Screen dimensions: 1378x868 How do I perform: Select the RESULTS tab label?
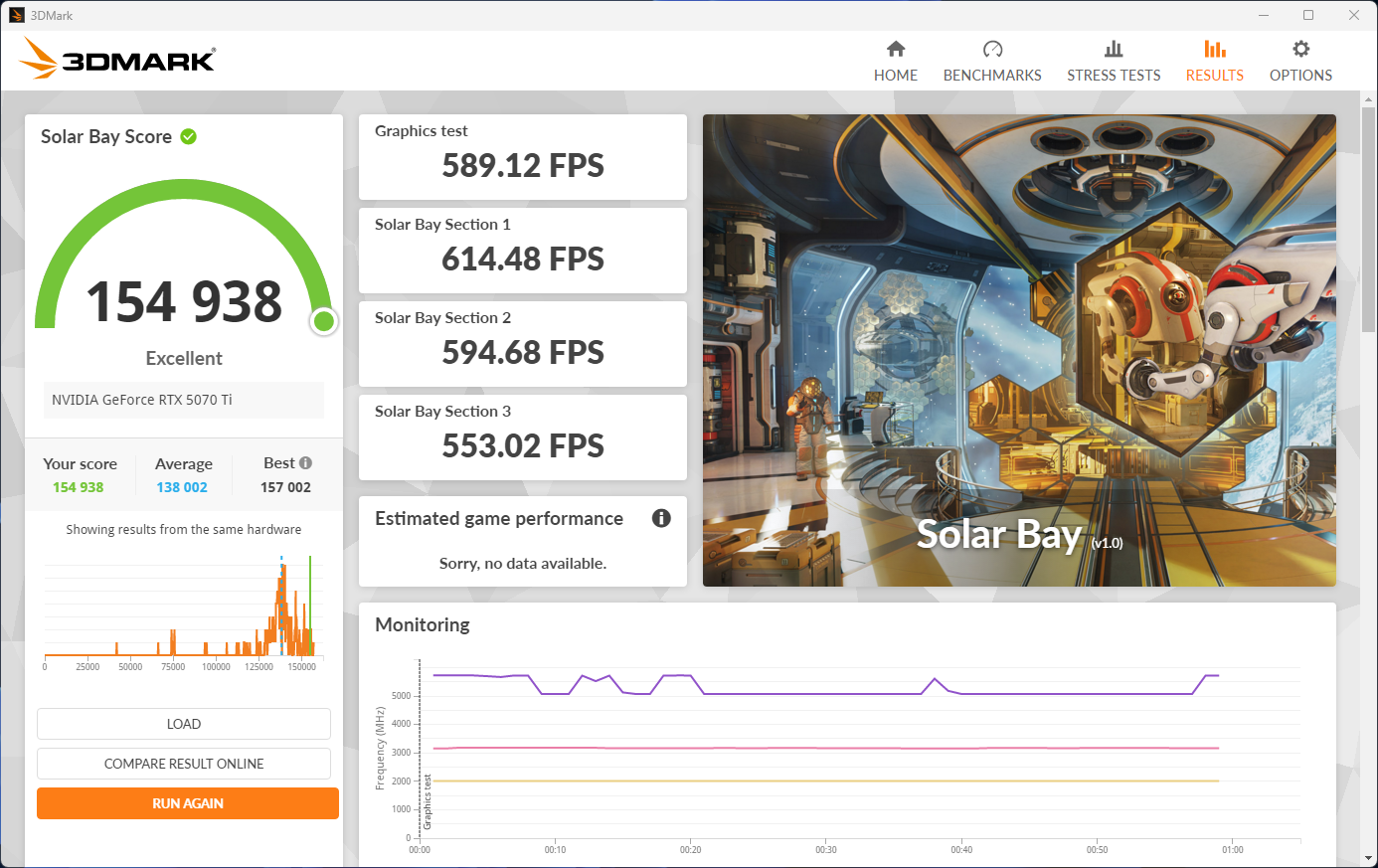click(x=1214, y=76)
